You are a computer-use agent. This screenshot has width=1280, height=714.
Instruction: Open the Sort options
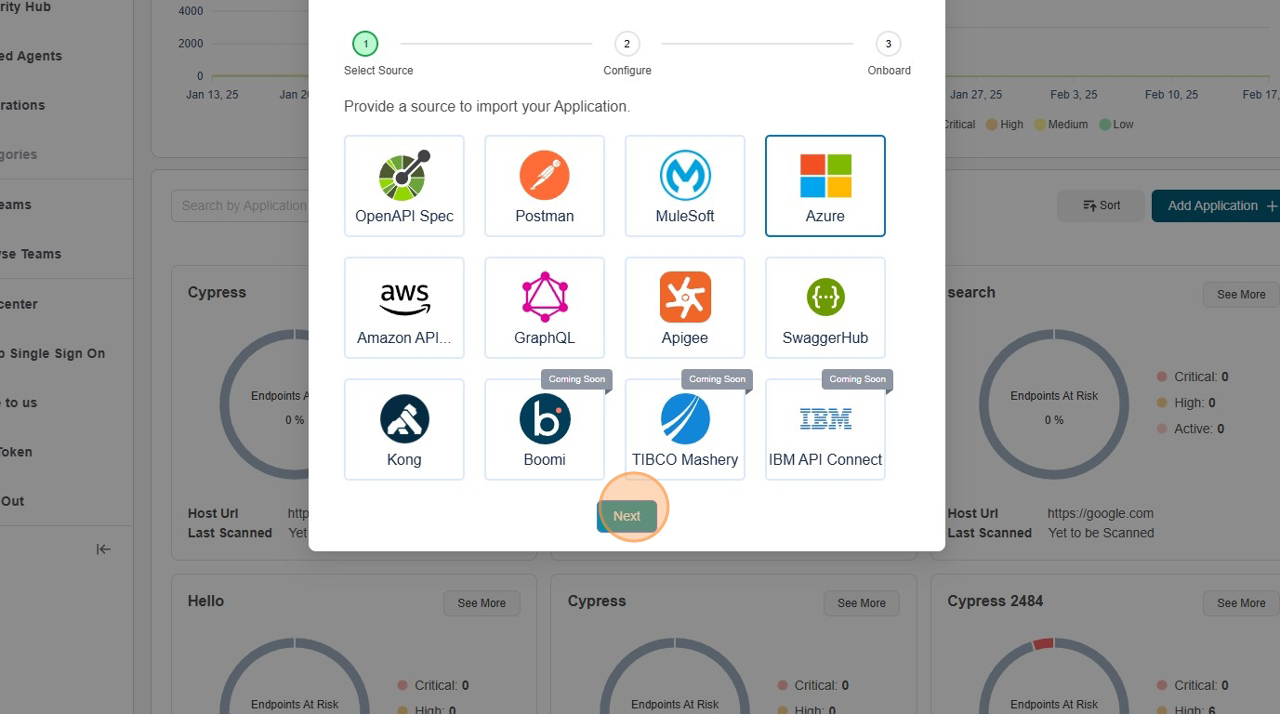tap(1101, 206)
